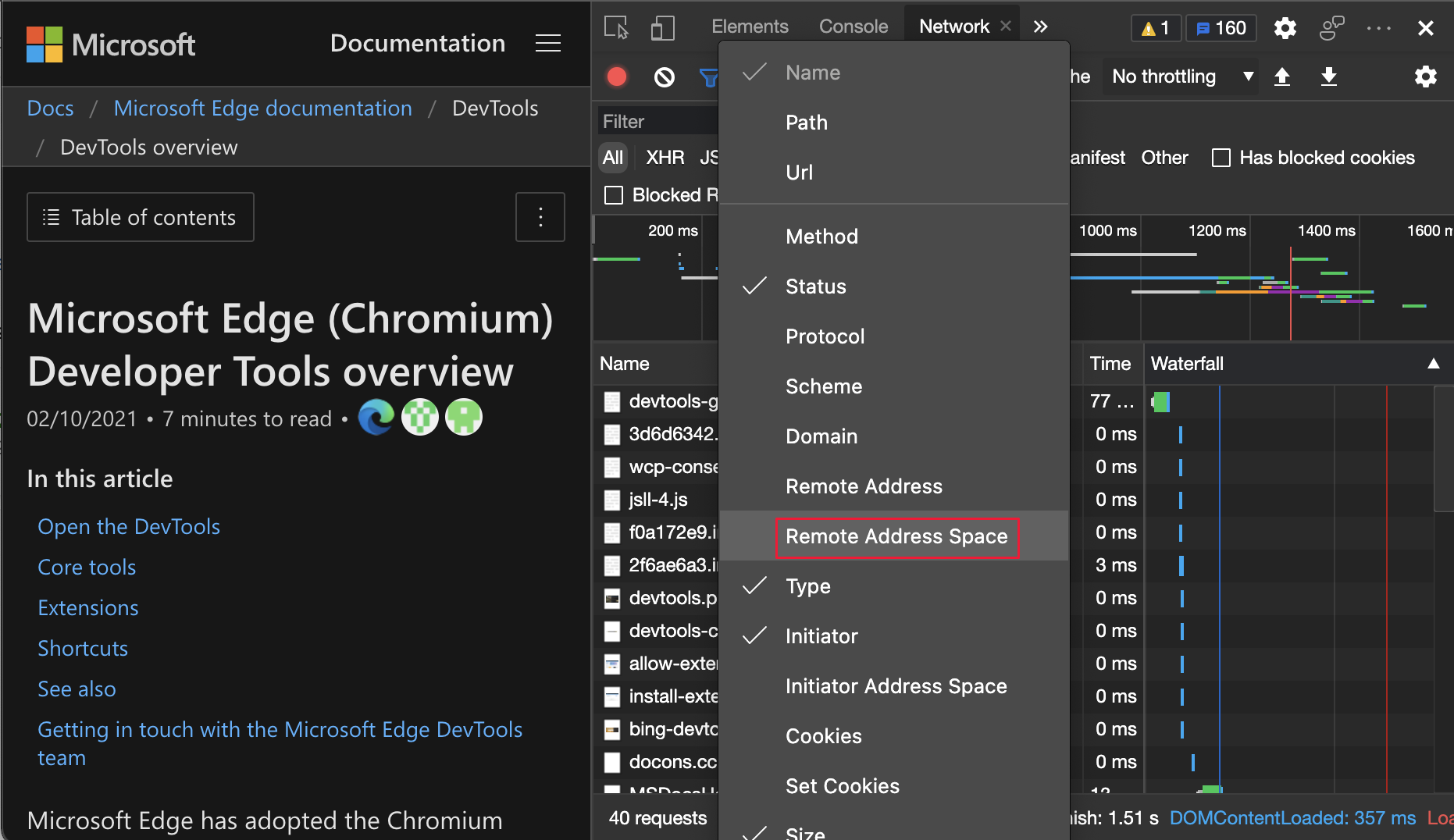Screen dimensions: 1454x840
Task: Open the Core tools article link
Action: pyautogui.click(x=86, y=567)
